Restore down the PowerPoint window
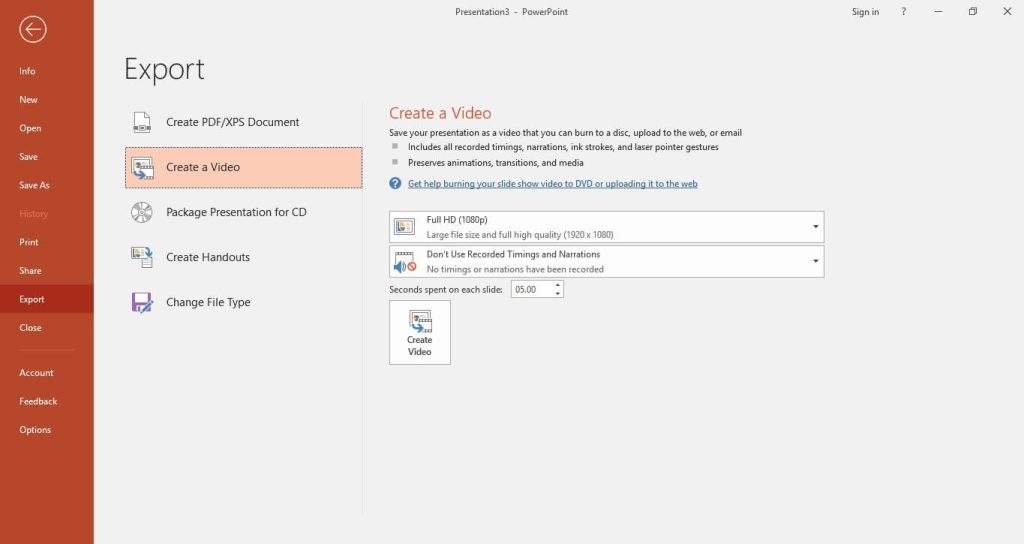Viewport: 1024px width, 544px height. [x=973, y=12]
